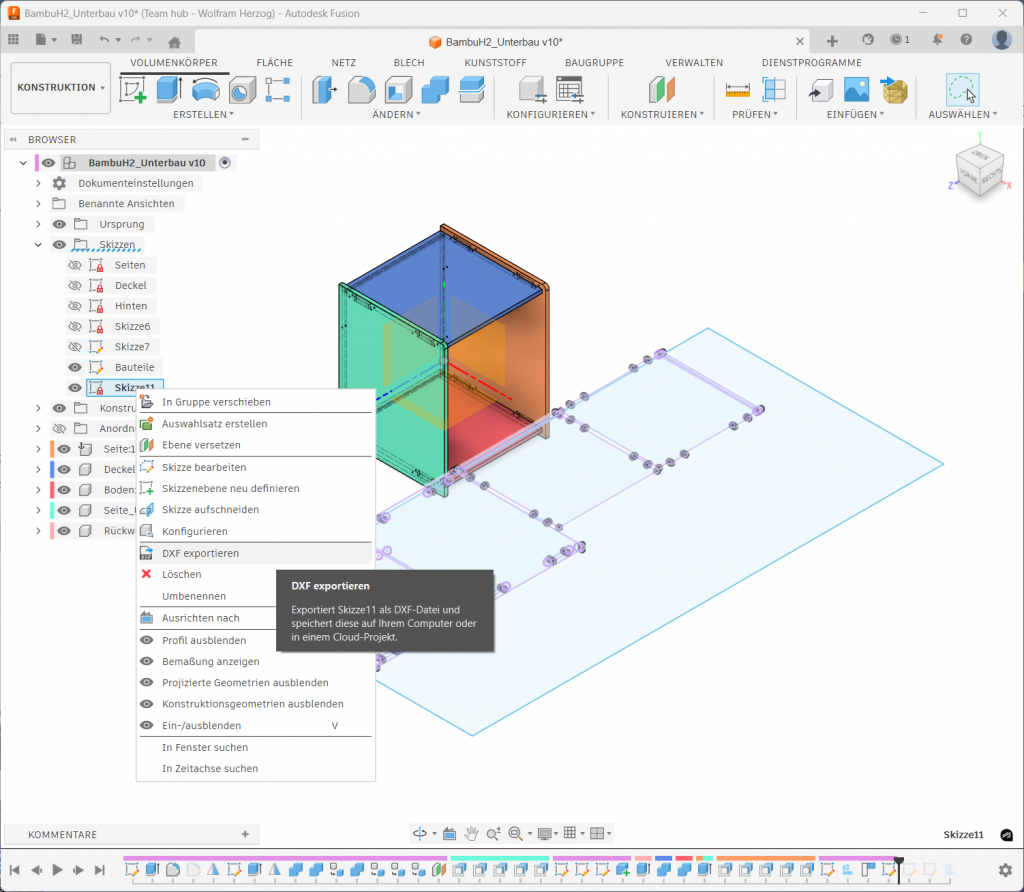Click the Revolve tool icon

click(x=205, y=91)
